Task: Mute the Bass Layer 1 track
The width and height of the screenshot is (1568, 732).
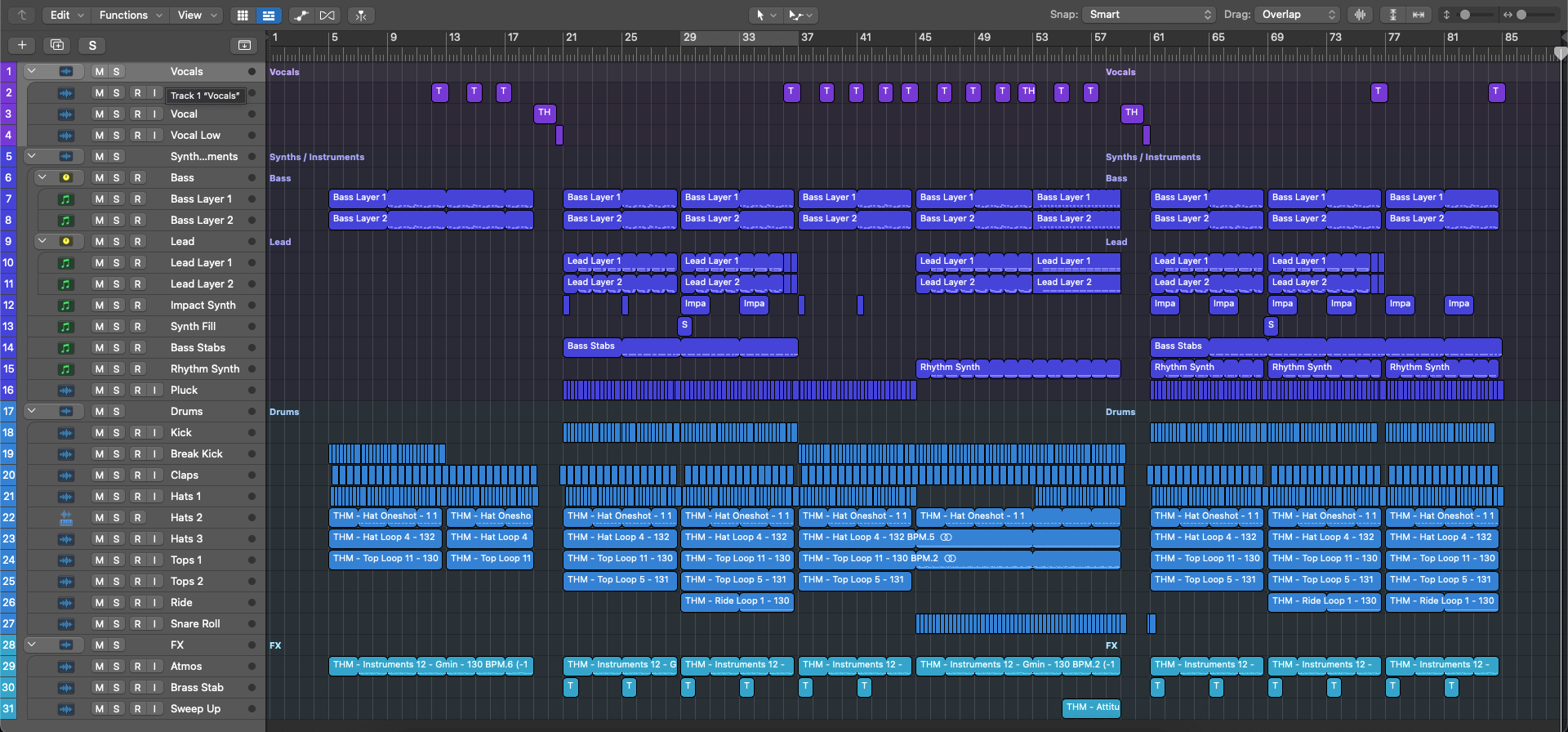Action: (100, 199)
